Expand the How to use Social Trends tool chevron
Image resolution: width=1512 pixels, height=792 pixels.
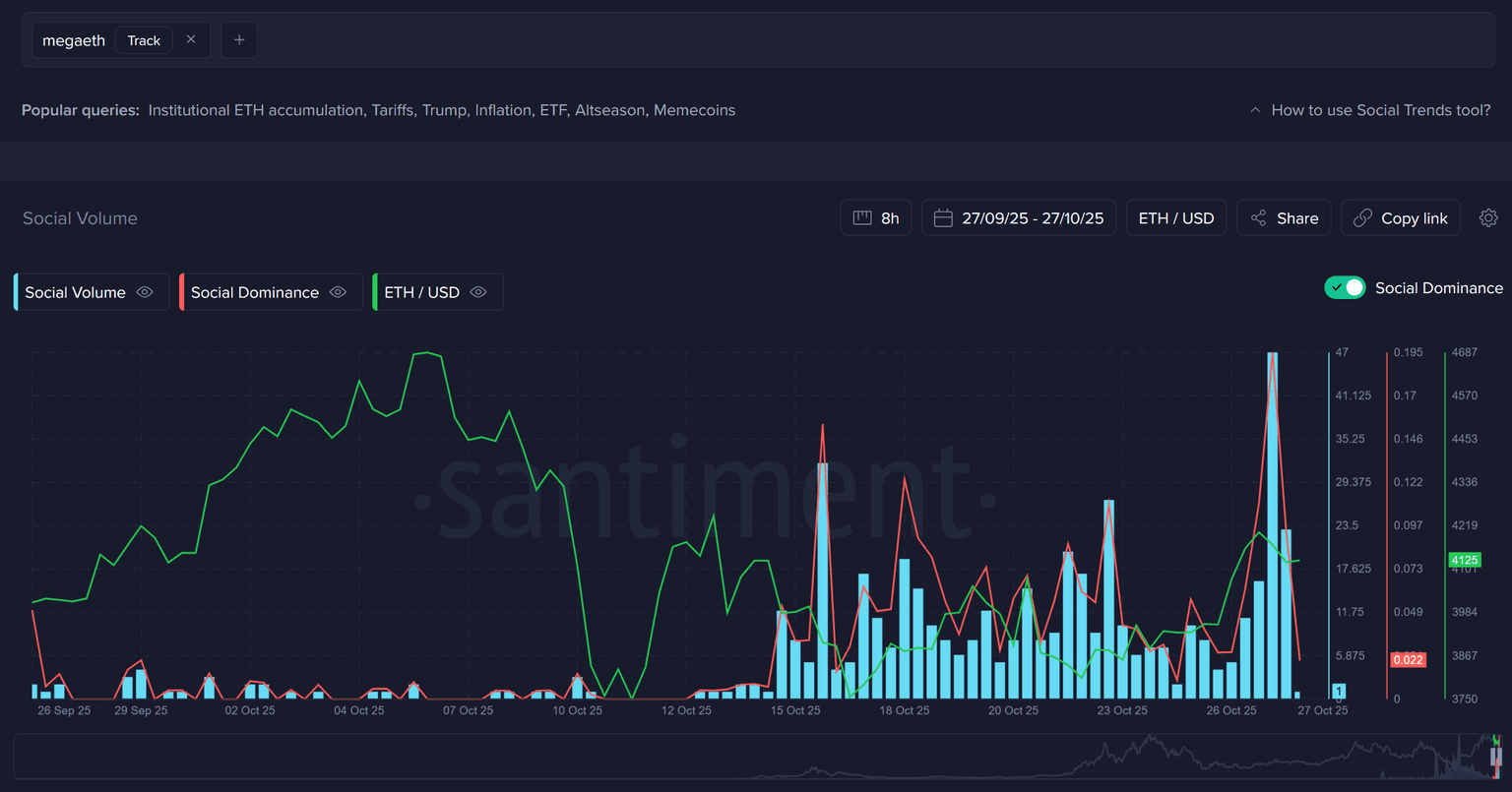(x=1255, y=110)
